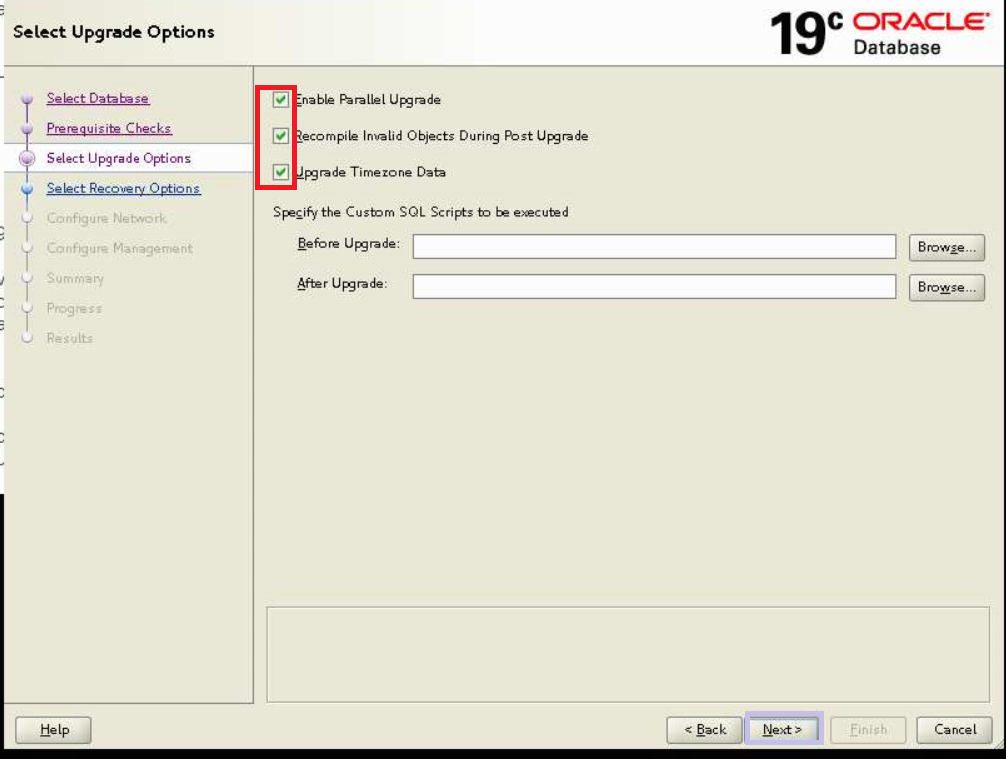This screenshot has width=1006, height=759.
Task: Open the Select Recovery Options link
Action: (123, 188)
